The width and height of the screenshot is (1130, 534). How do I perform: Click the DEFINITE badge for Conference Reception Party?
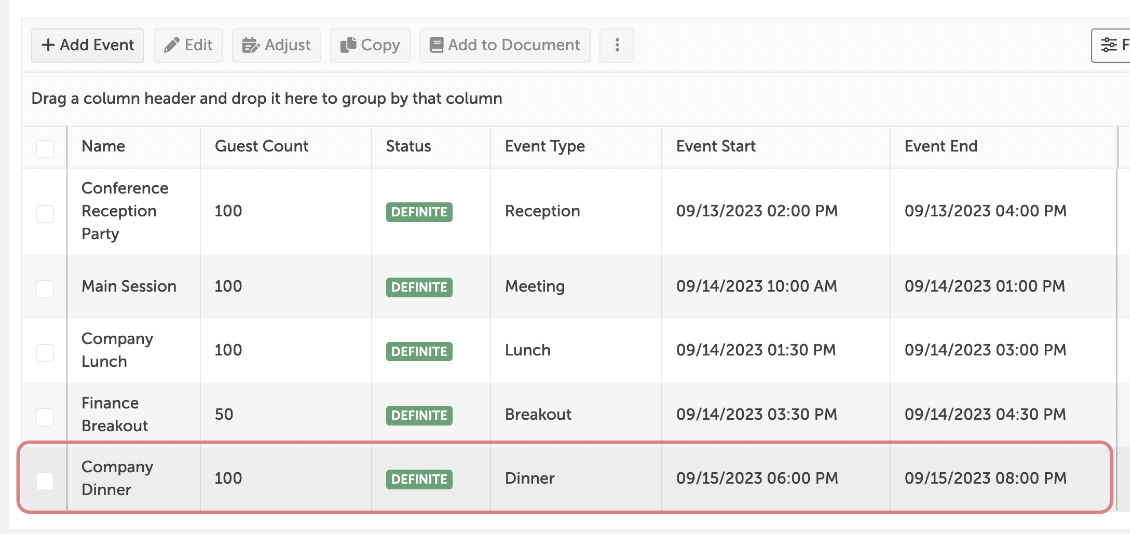(x=419, y=212)
